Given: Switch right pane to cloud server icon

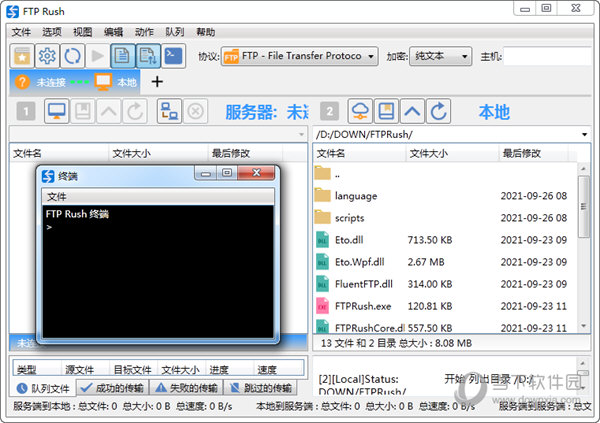Looking at the screenshot, I should (x=360, y=111).
